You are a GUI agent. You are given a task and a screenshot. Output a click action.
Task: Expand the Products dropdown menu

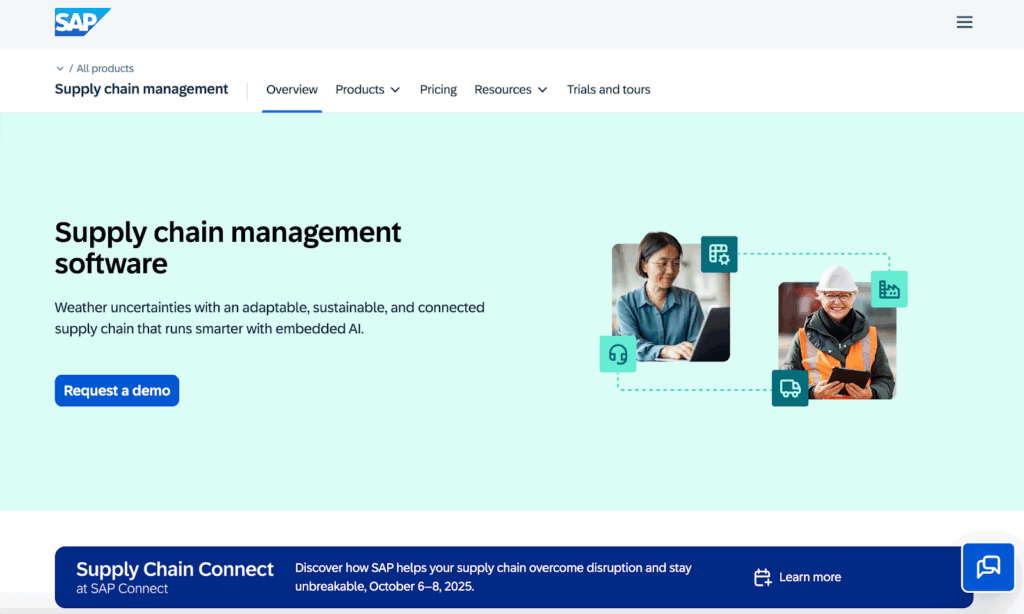367,90
